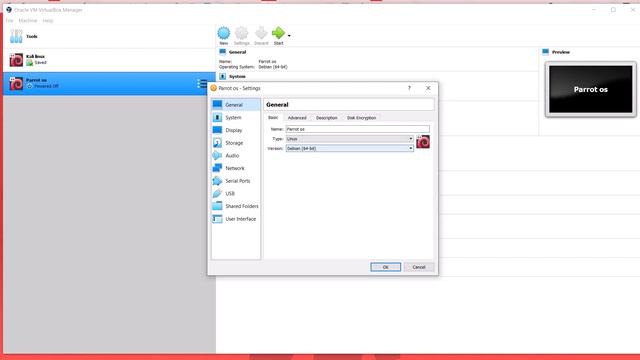
Task: Maximize the VirtualBox Manager window
Action: (x=613, y=9)
